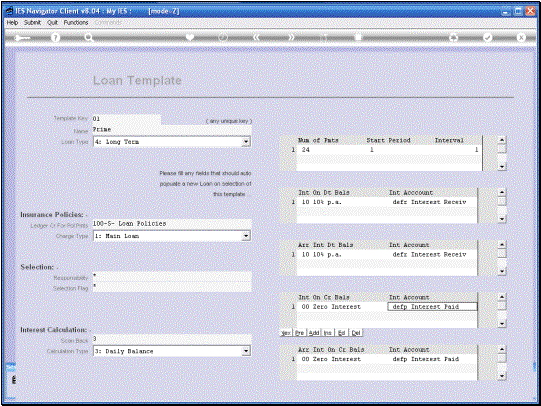Click scroll-down arrow of Num of Pmts grid

(x=502, y=167)
